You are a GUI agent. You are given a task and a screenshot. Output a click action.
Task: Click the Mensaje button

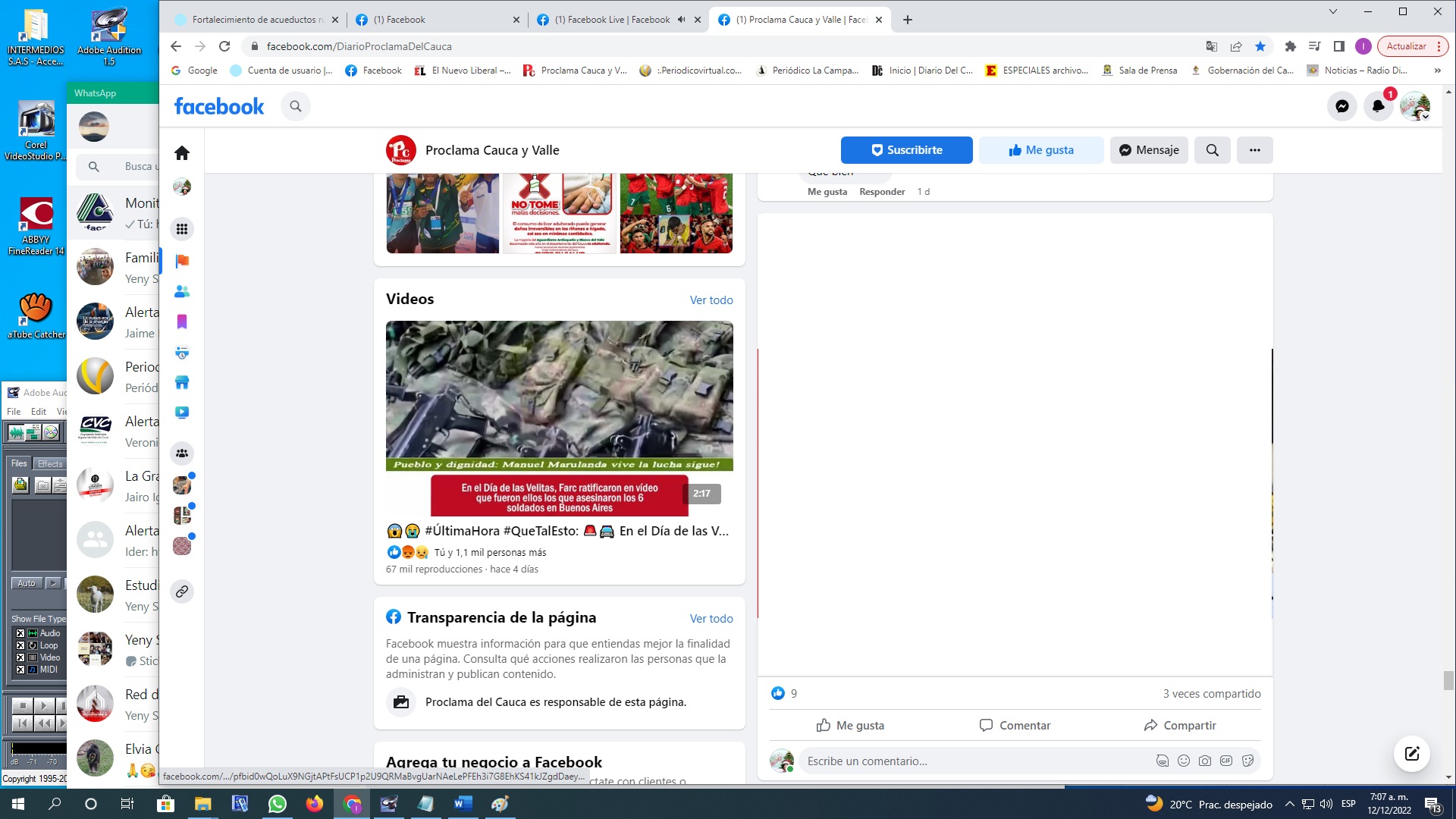pos(1149,150)
